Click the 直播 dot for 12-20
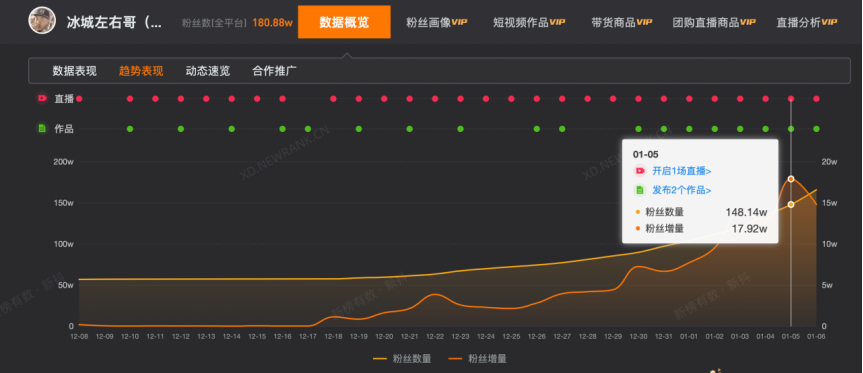The image size is (863, 373). coord(384,99)
